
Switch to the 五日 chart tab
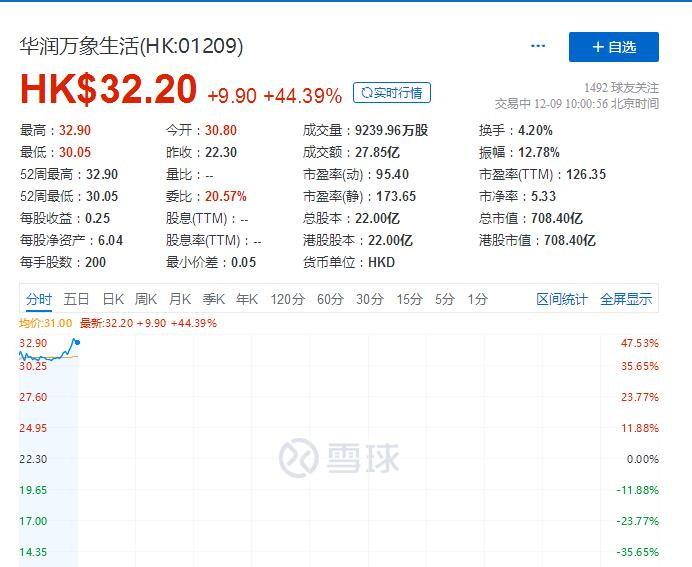point(76,299)
